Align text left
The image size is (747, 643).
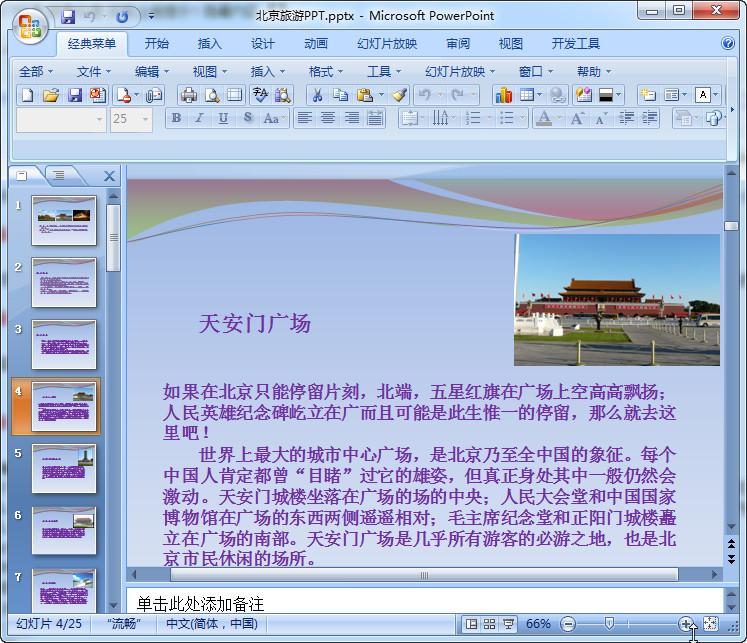[x=305, y=118]
